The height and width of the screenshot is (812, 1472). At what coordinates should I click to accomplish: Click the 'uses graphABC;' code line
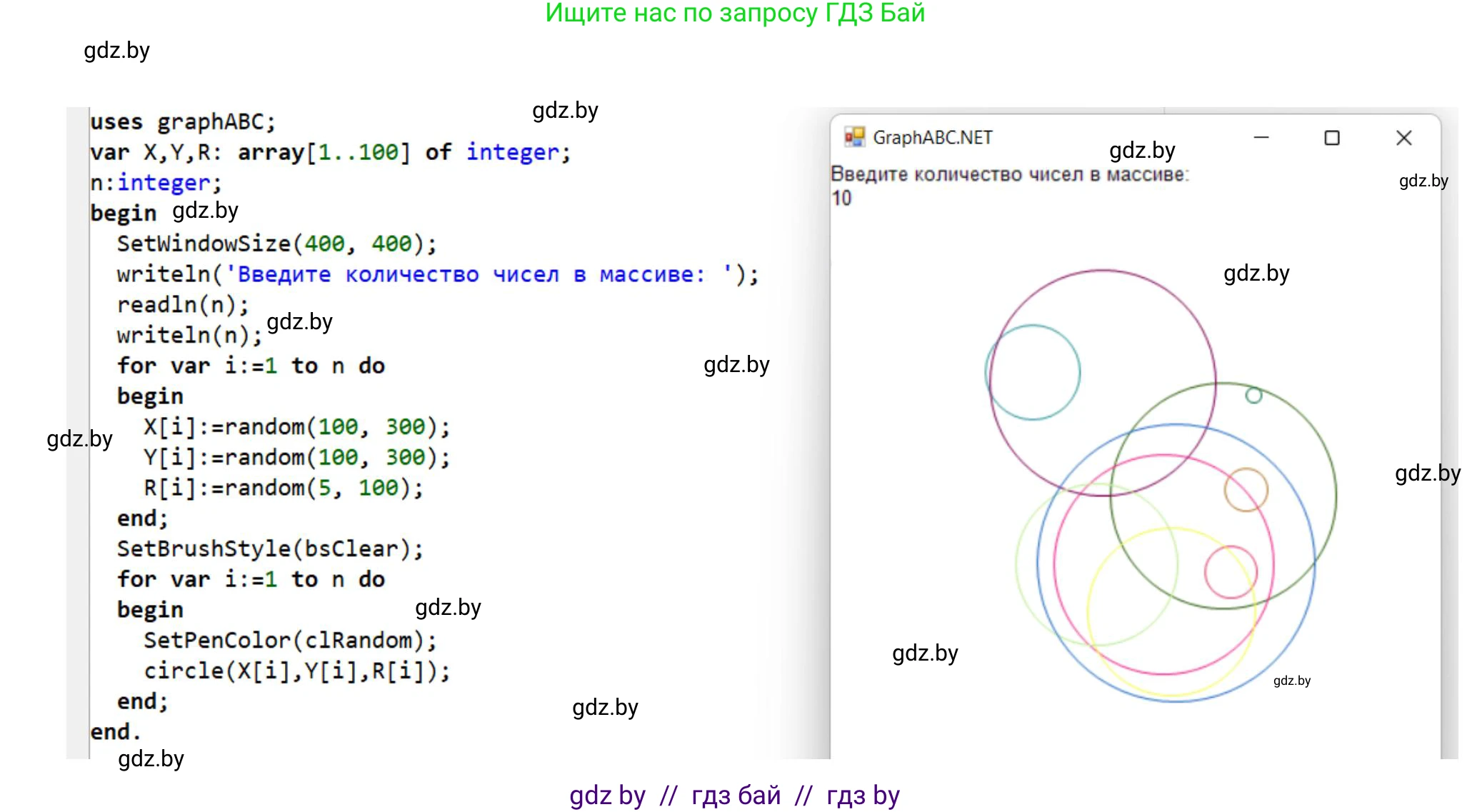pyautogui.click(x=183, y=122)
